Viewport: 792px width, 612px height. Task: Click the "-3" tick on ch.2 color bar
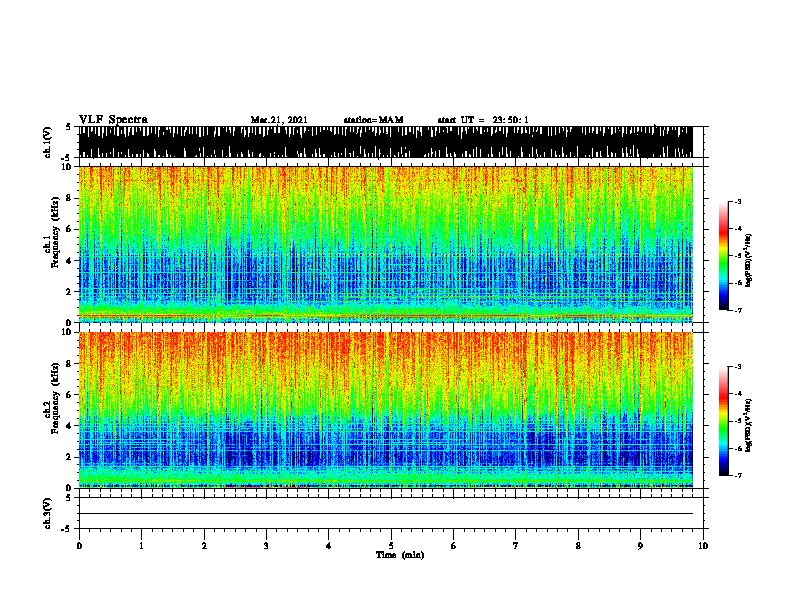[738, 367]
